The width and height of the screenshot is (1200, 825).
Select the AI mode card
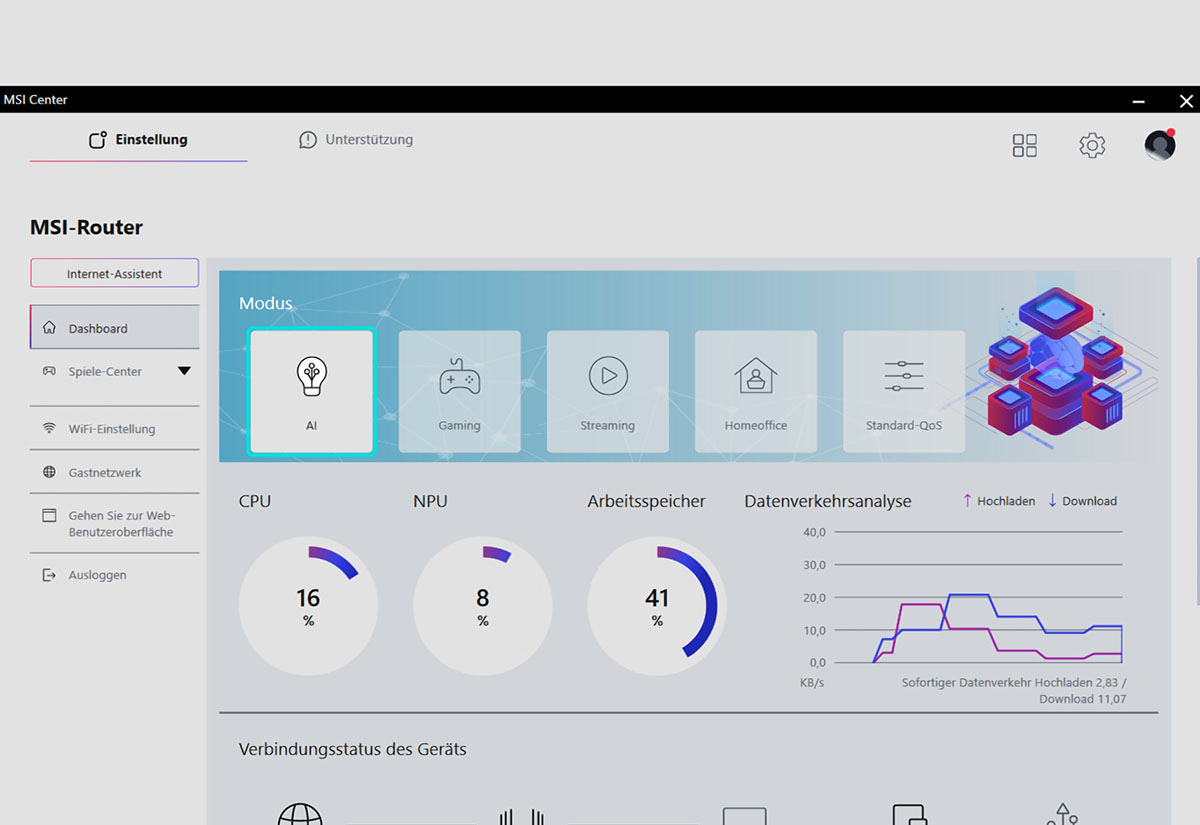coord(311,392)
